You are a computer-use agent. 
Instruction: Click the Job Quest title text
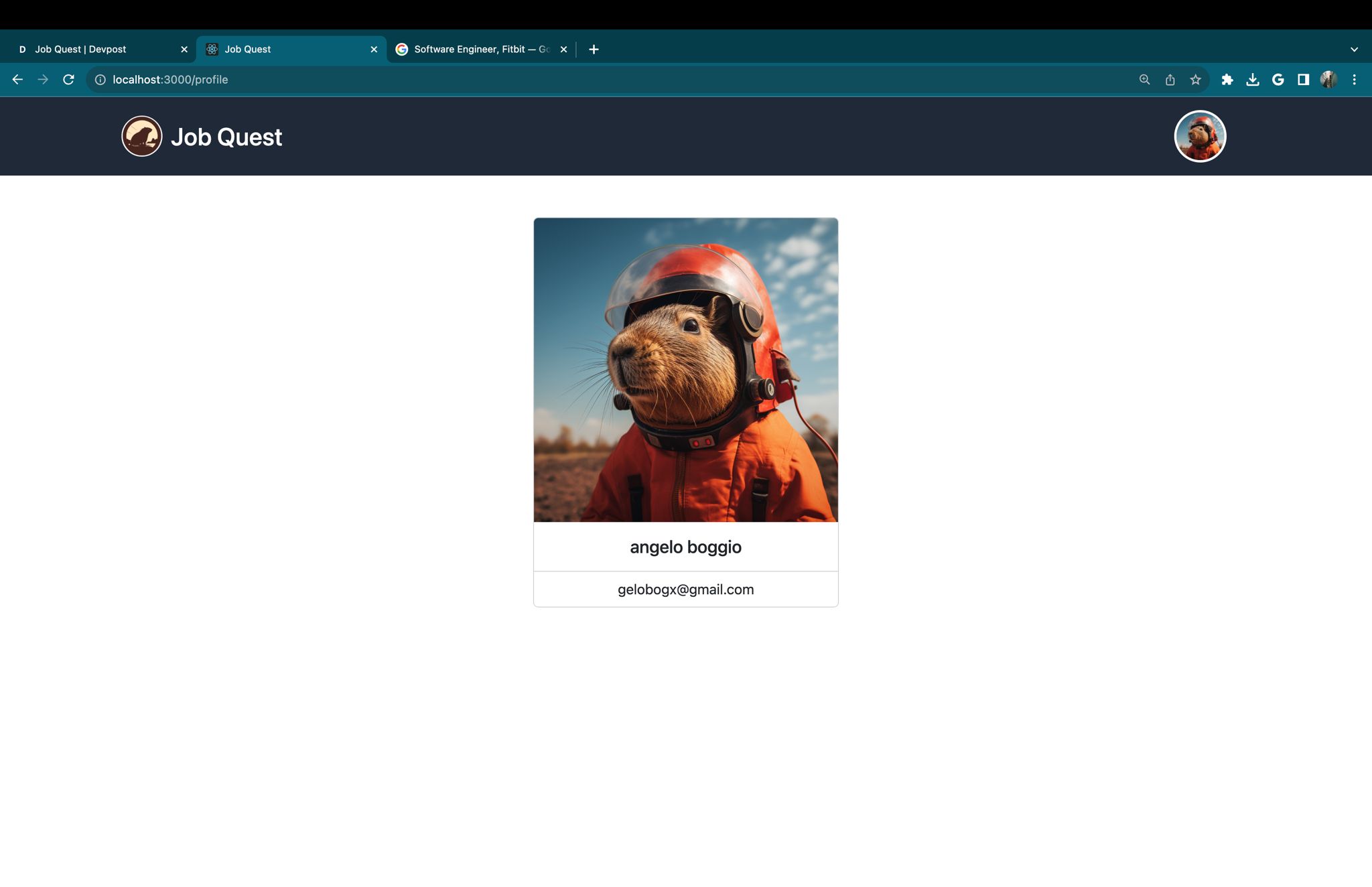pos(226,137)
